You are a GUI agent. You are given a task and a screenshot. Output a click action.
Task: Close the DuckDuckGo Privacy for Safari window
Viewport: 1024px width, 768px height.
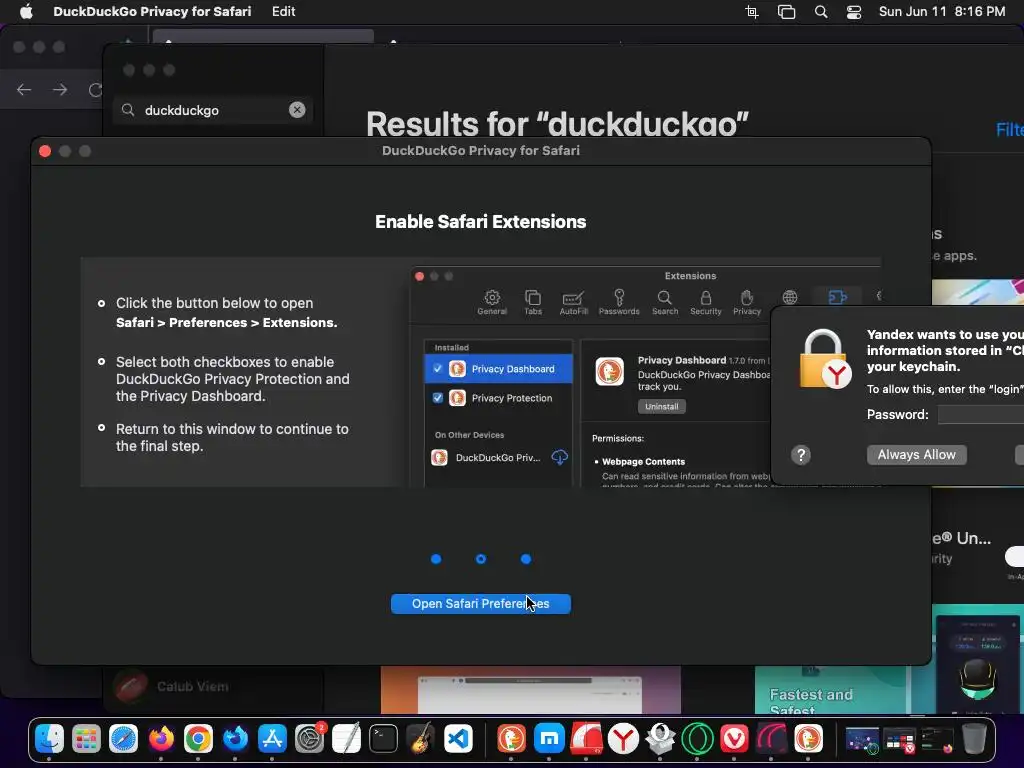coord(45,151)
